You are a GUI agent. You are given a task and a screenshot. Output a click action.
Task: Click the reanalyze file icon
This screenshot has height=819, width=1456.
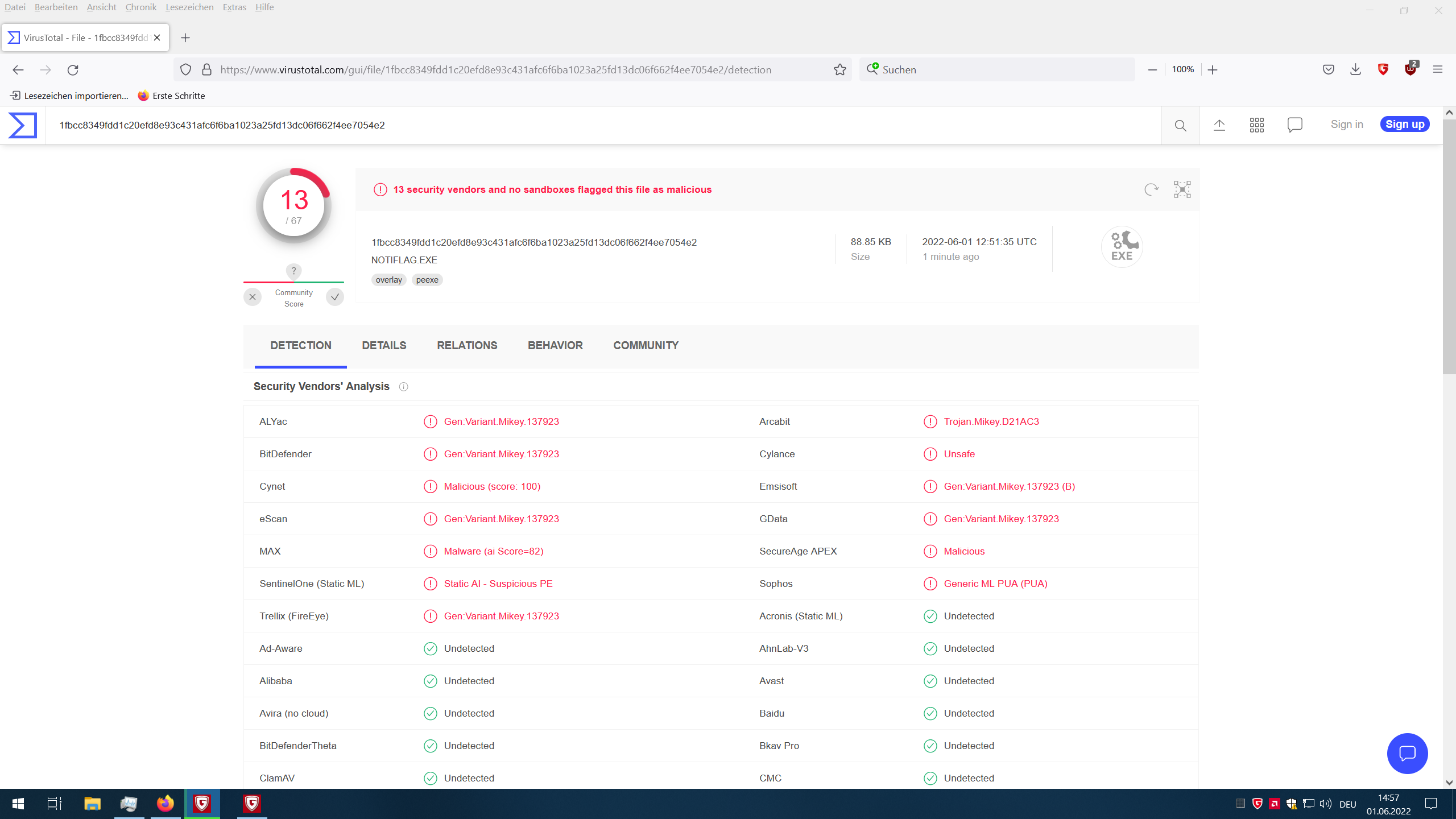tap(1151, 189)
